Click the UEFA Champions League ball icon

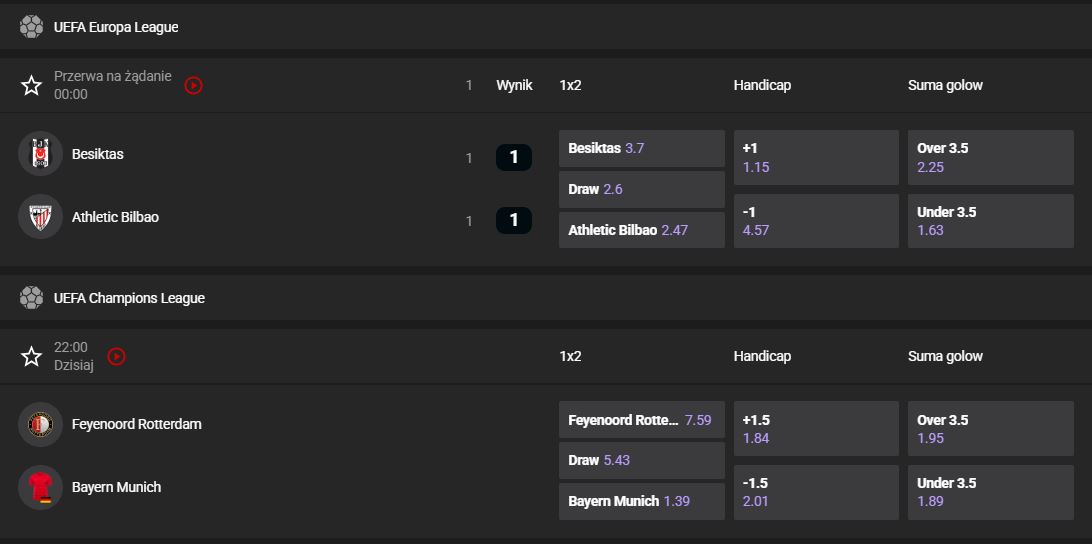point(31,298)
